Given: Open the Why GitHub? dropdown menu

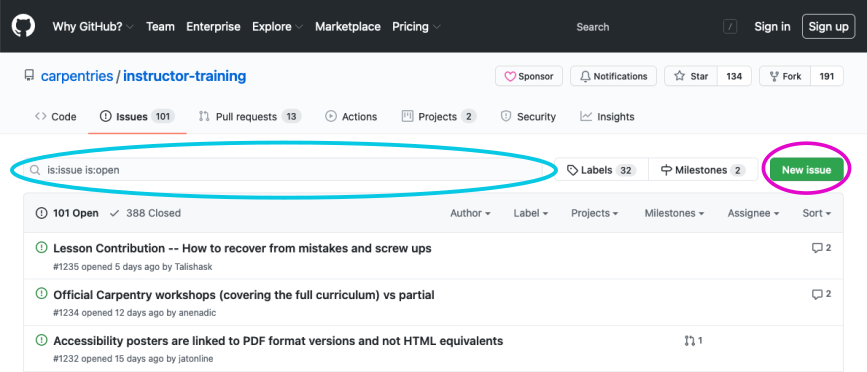Looking at the screenshot, I should [x=93, y=27].
